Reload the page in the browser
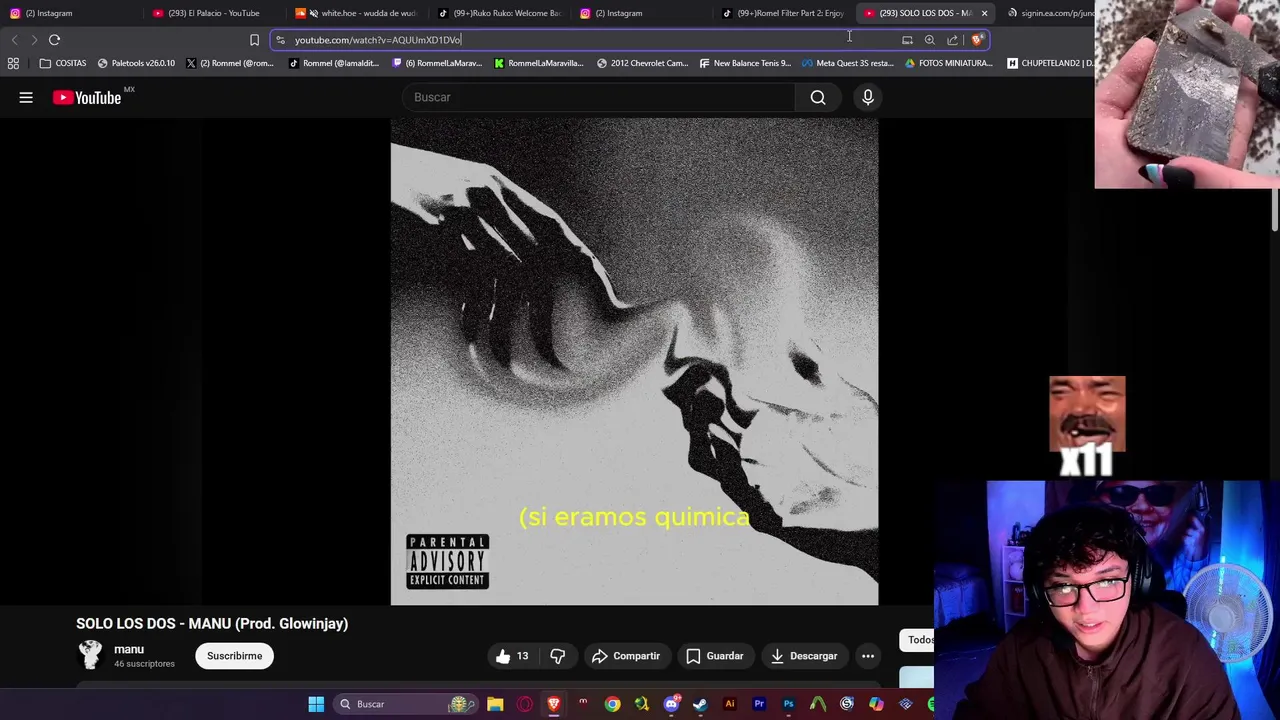Viewport: 1280px width, 720px height. point(54,40)
